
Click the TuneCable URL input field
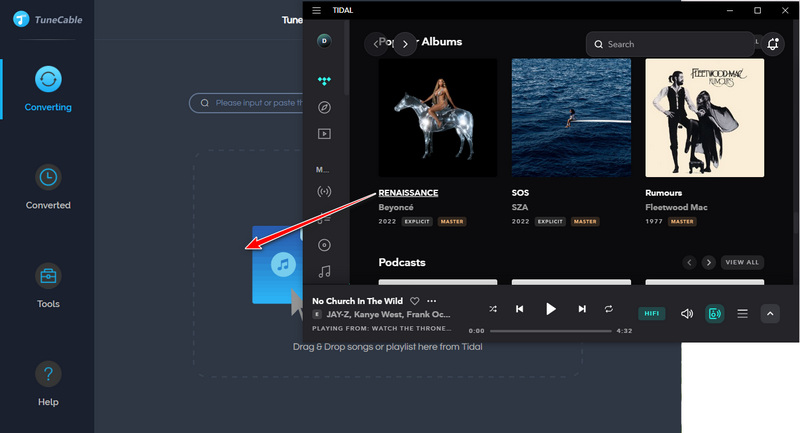coord(246,103)
